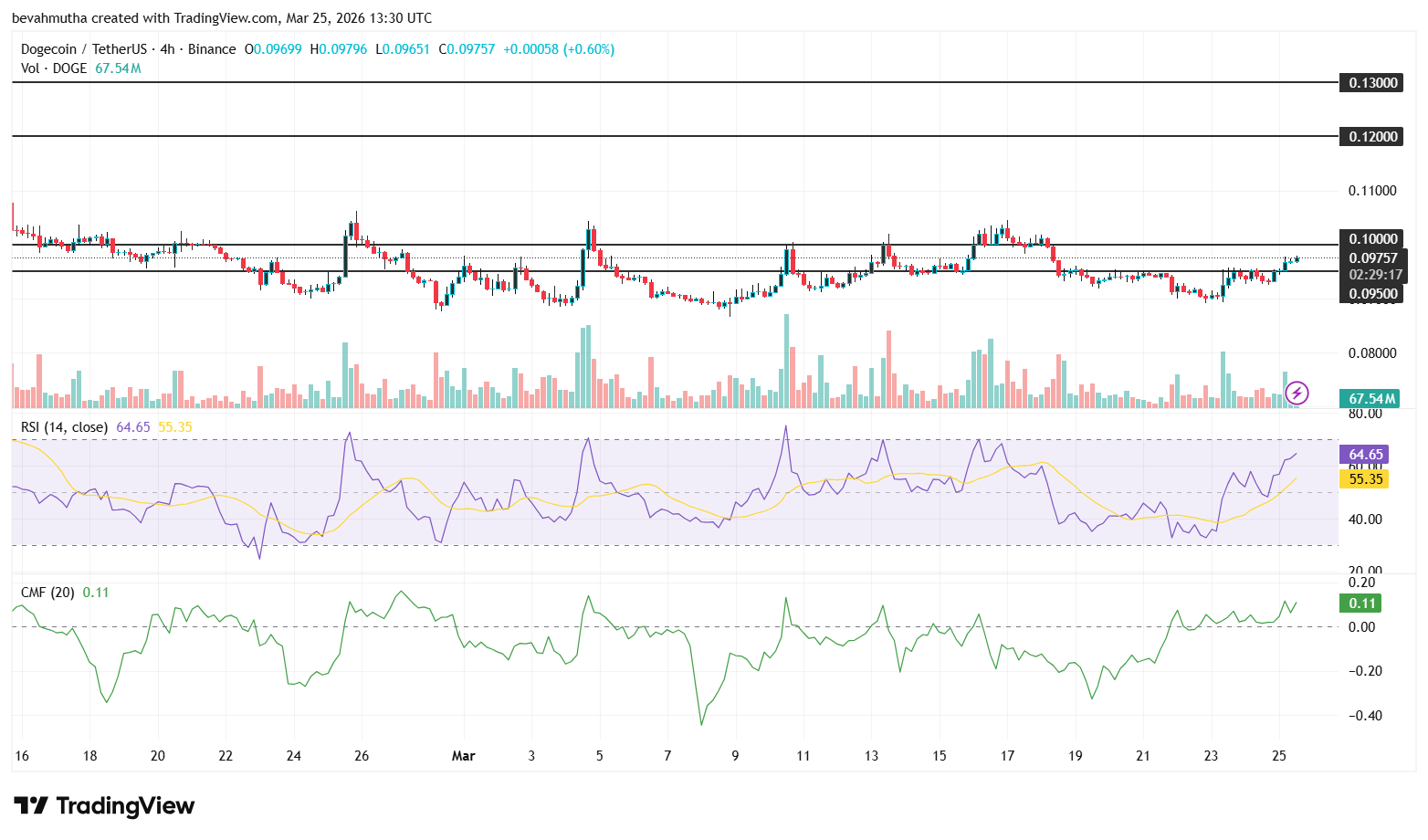This screenshot has width=1428, height=840.
Task: Click the lightning bolt instant trading icon
Action: pyautogui.click(x=1296, y=394)
